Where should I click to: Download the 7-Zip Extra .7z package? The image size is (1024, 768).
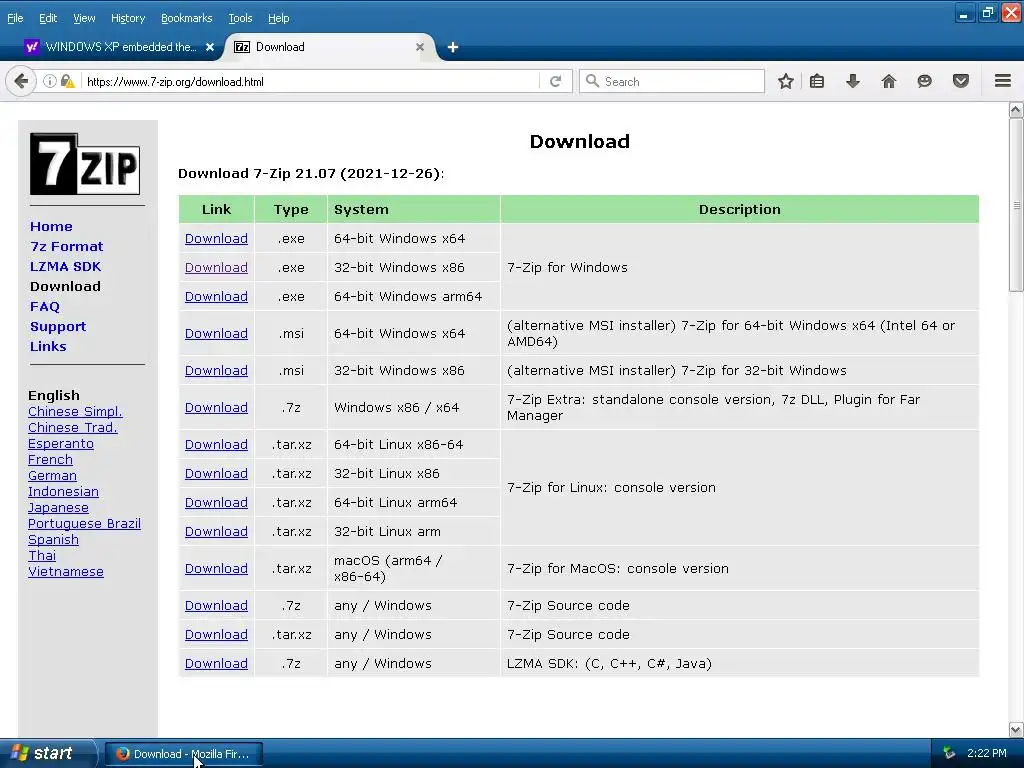[x=216, y=408]
